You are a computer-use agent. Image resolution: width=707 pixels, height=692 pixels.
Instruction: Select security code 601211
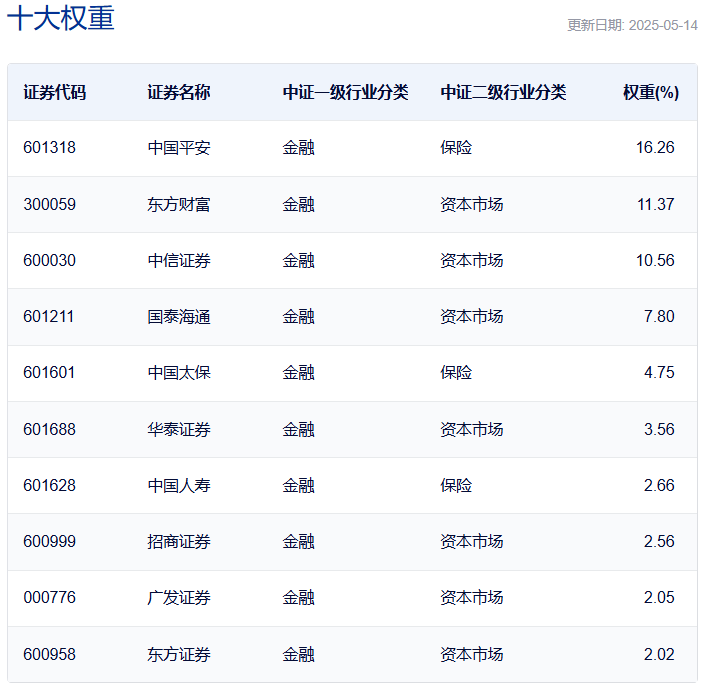click(x=48, y=317)
